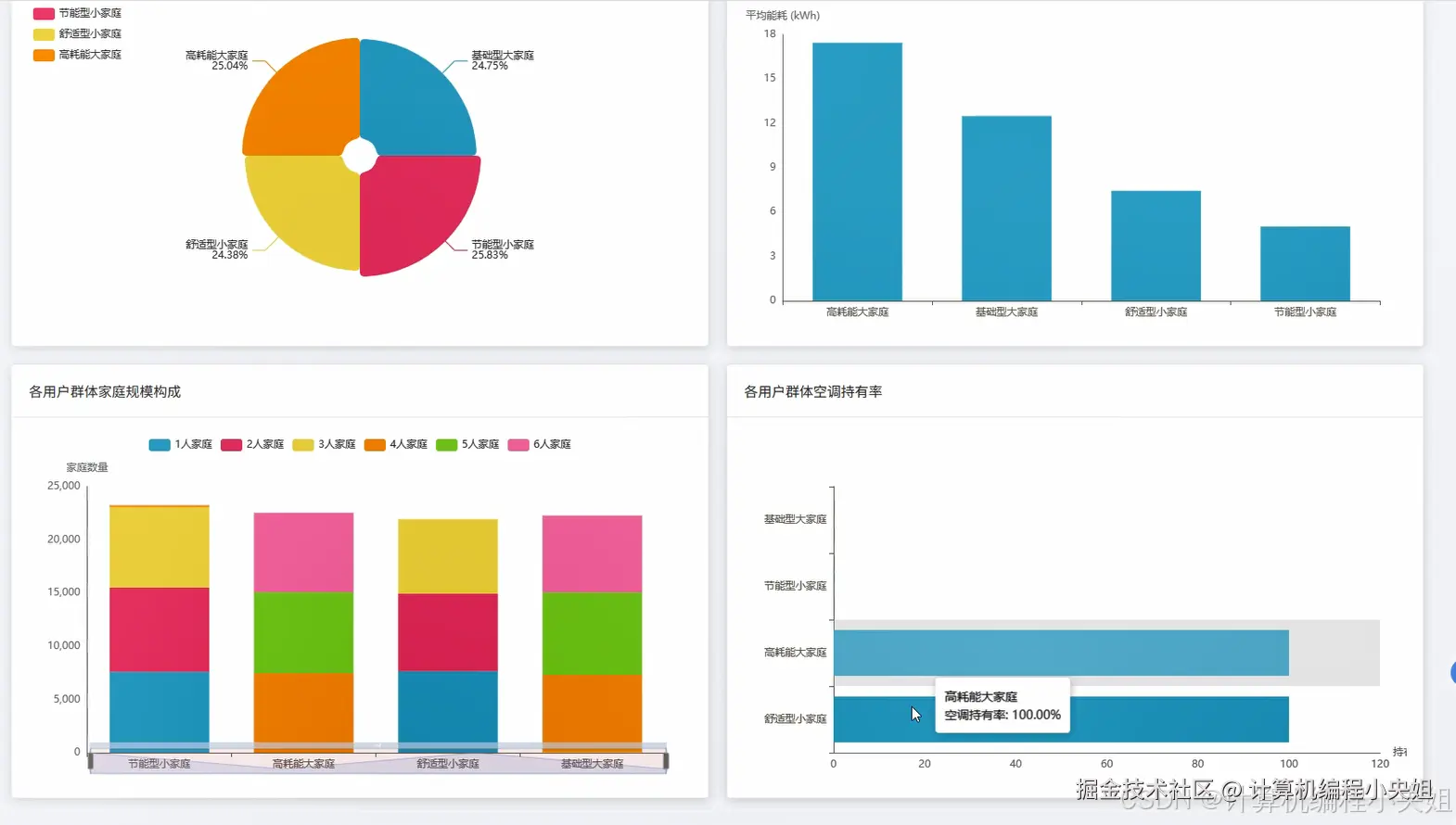1456x825 pixels.
Task: Click the 基础型大家庭 24.75% pie label
Action: pos(503,60)
